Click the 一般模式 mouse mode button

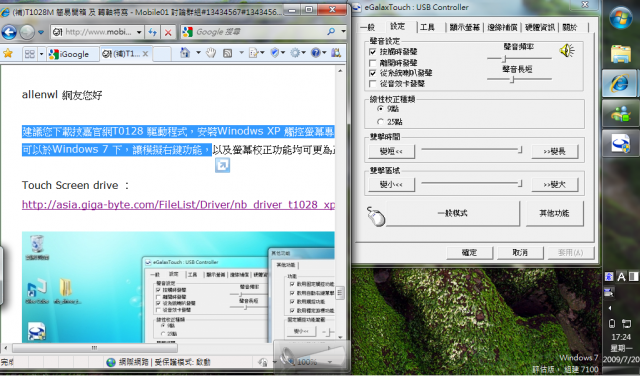(453, 213)
